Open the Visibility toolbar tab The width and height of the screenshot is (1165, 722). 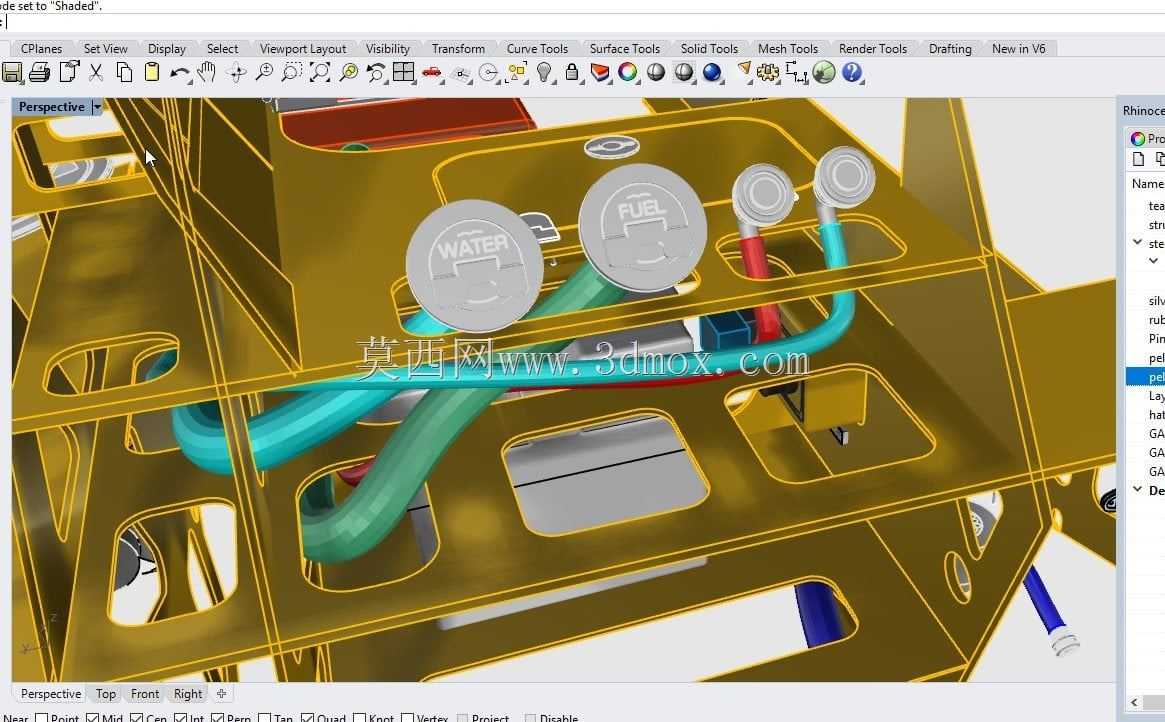click(x=387, y=48)
